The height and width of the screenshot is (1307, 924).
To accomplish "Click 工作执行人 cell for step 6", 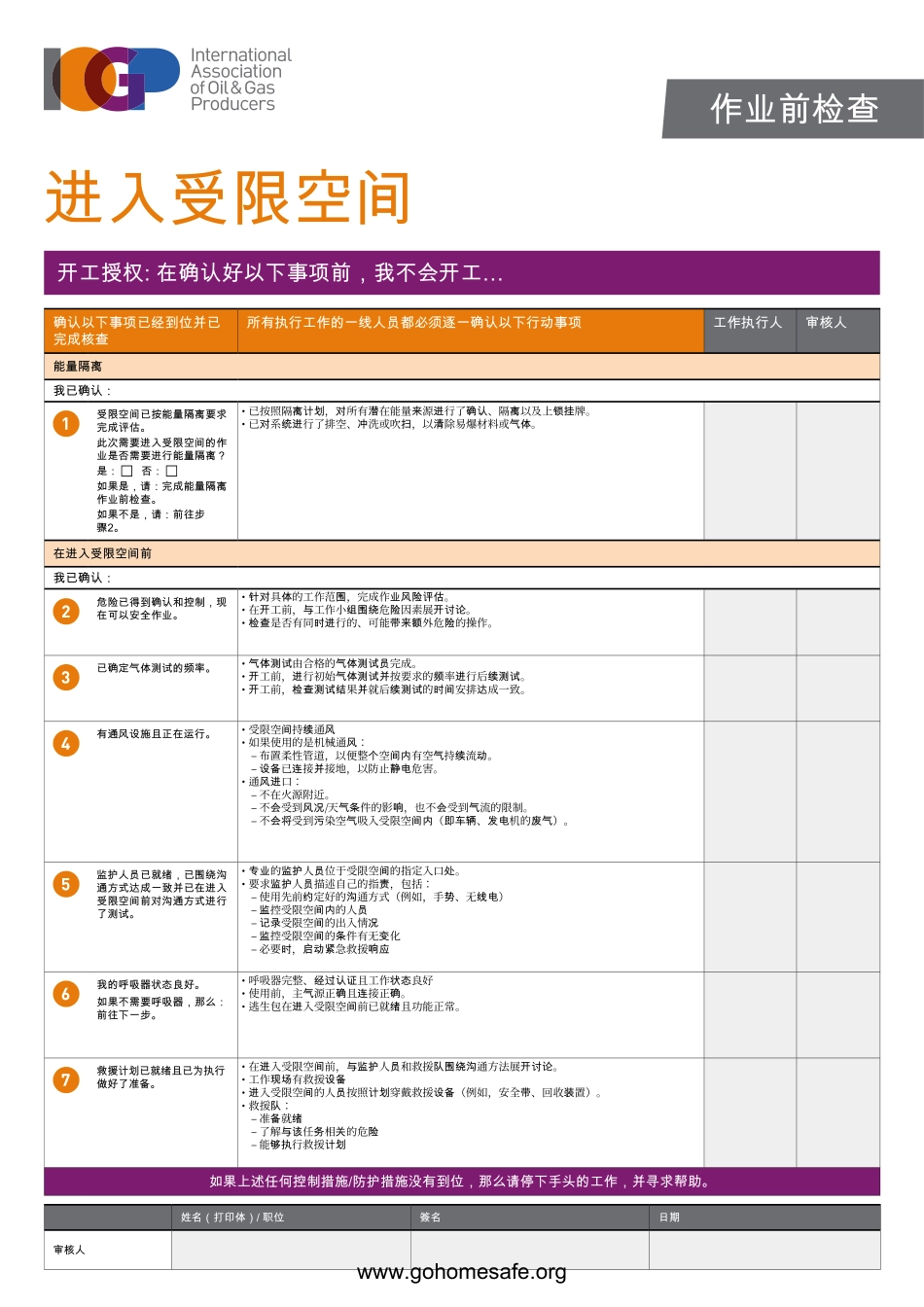I will click(750, 1014).
